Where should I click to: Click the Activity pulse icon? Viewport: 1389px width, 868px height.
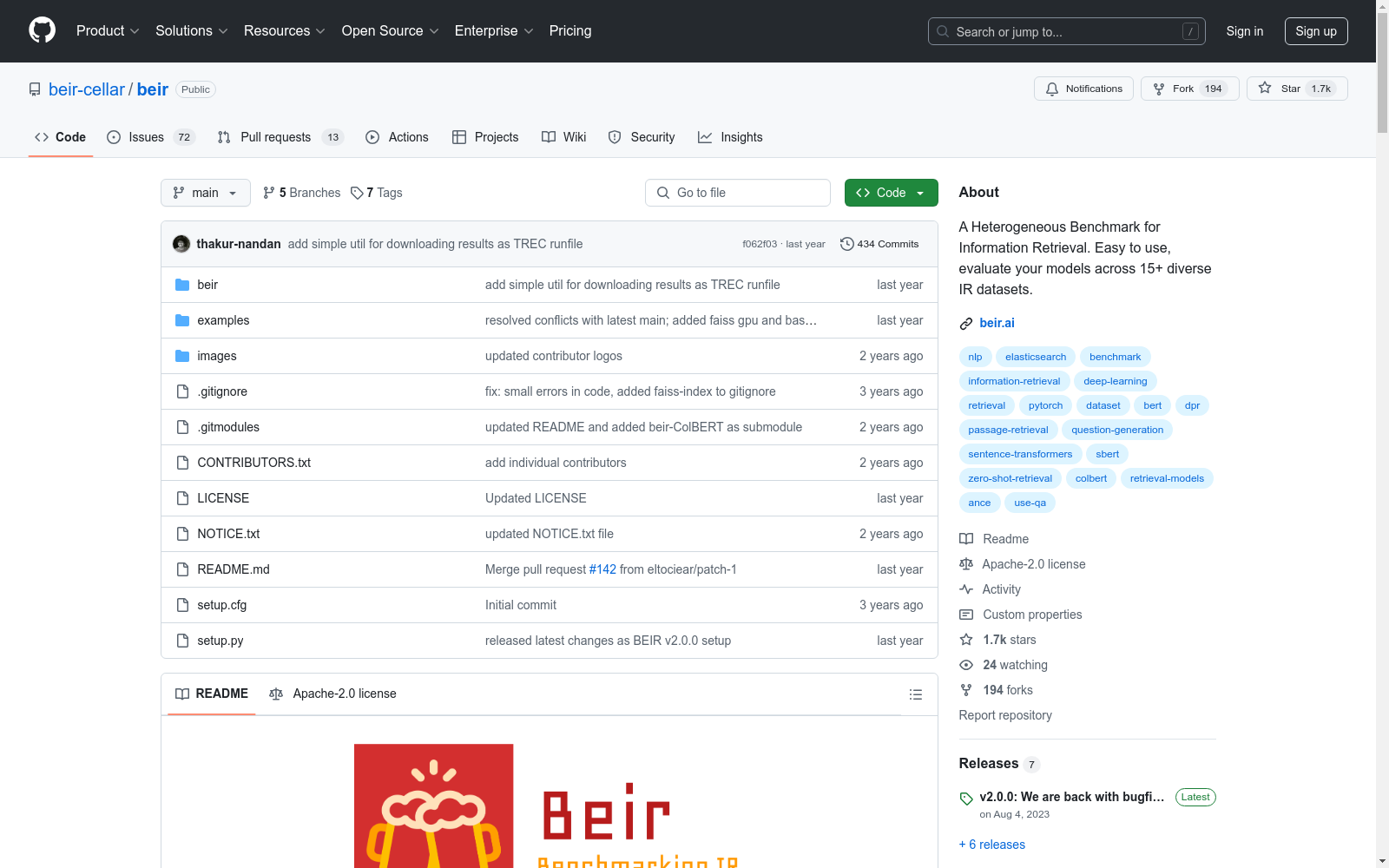pyautogui.click(x=966, y=589)
